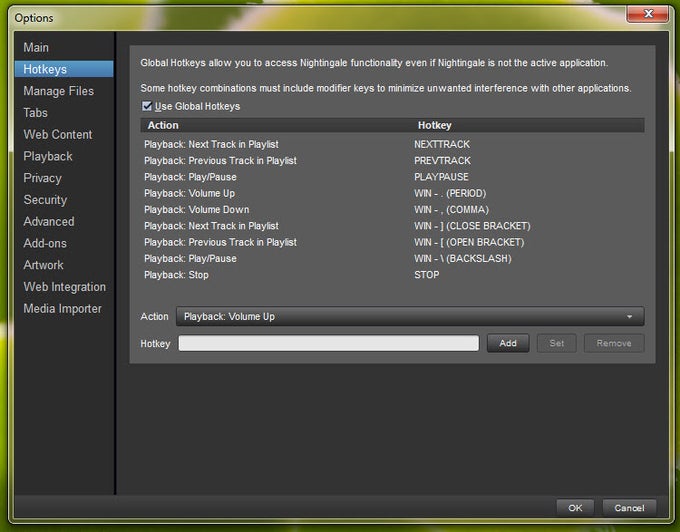Open the Privacy section
The width and height of the screenshot is (680, 532).
pyautogui.click(x=64, y=178)
